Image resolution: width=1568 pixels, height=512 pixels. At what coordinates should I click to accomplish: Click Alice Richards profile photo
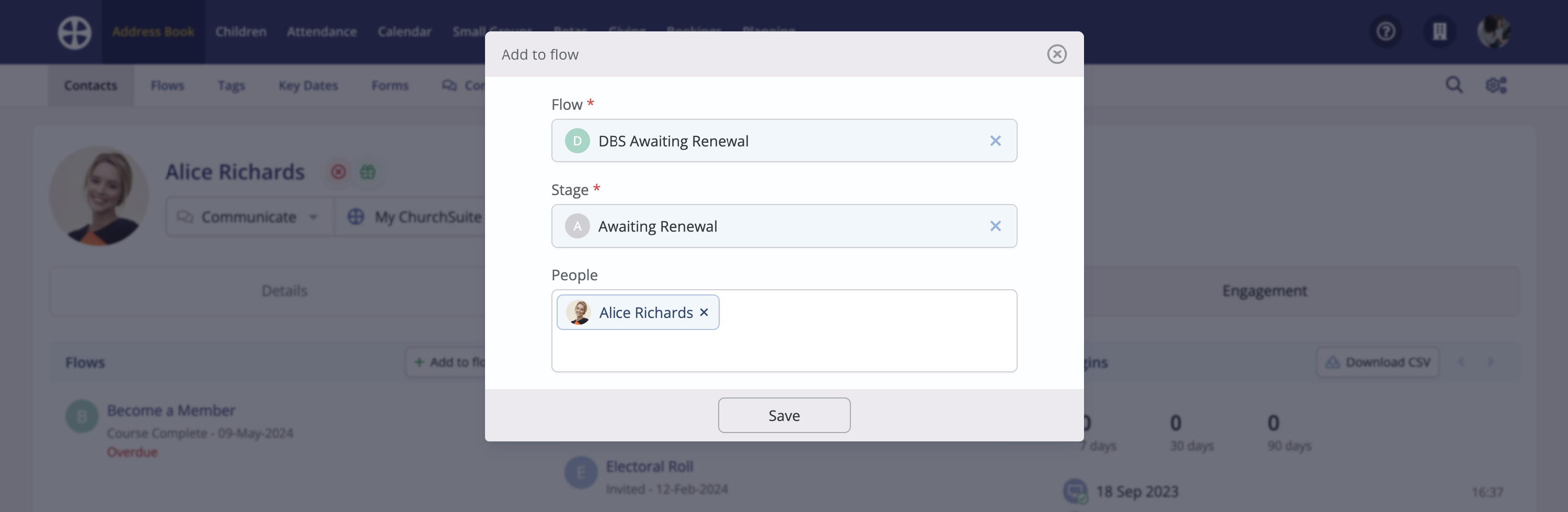tap(99, 196)
